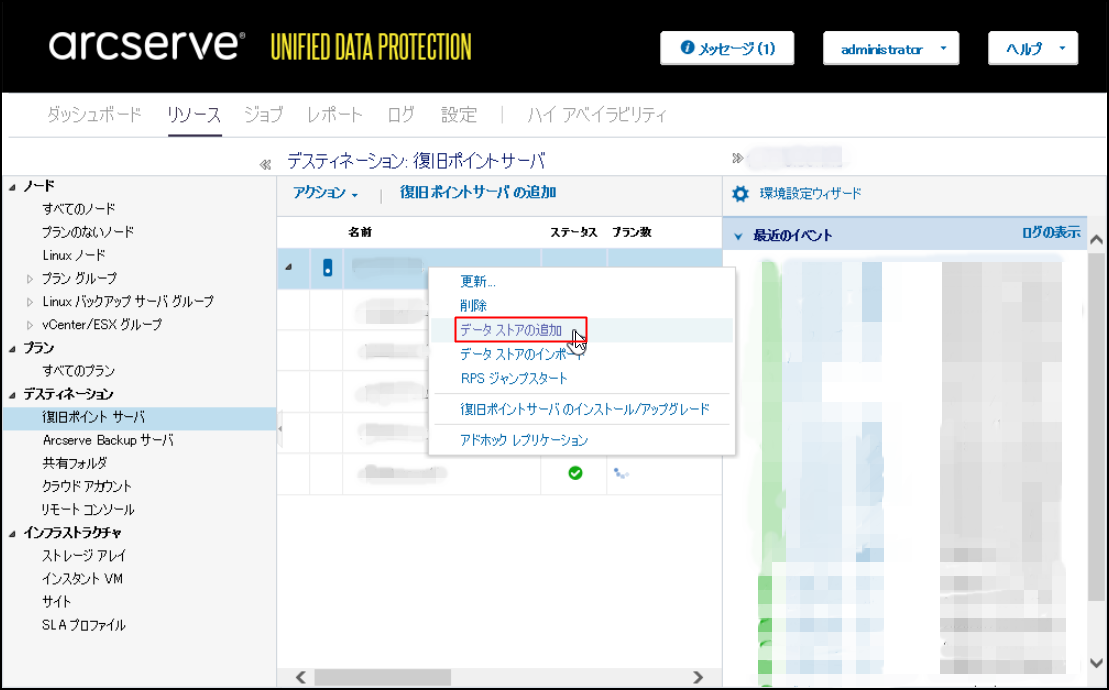Image resolution: width=1109 pixels, height=690 pixels.
Task: Click the scroll-down arrow in events panel
Action: coord(1096,663)
